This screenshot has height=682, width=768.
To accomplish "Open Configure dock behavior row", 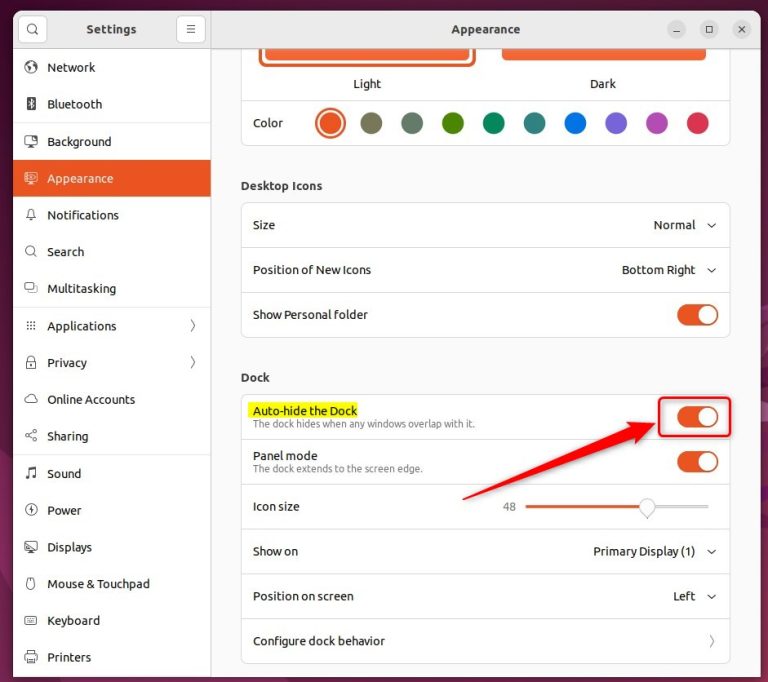I will (x=485, y=641).
